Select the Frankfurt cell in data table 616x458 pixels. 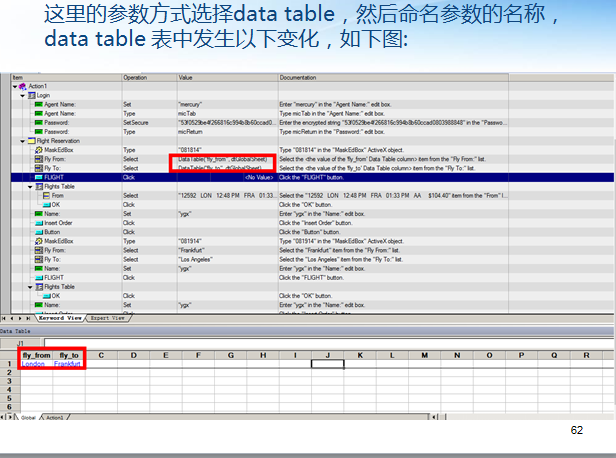coord(69,364)
